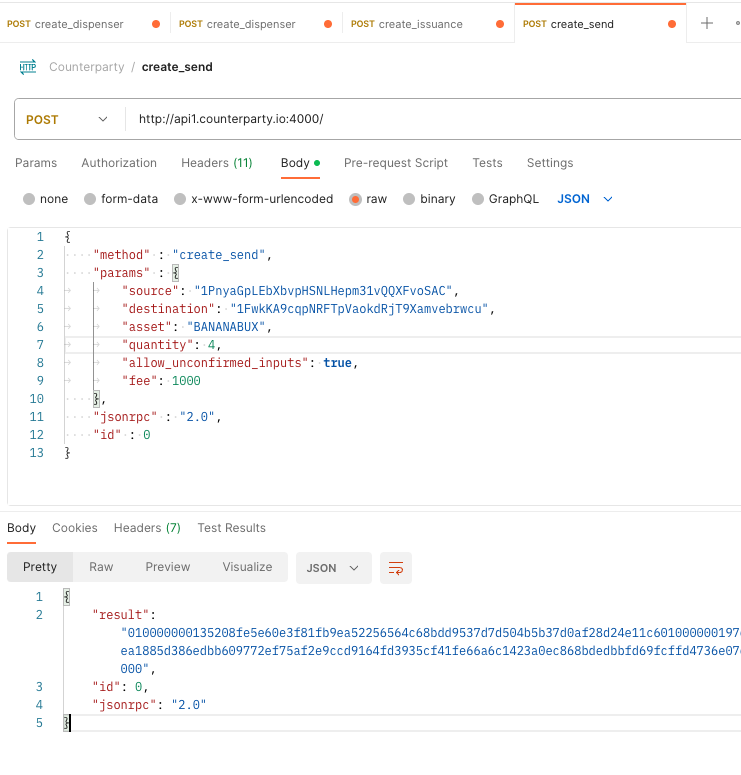Click line number 12 in request editor
This screenshot has width=741, height=775.
(x=37, y=434)
